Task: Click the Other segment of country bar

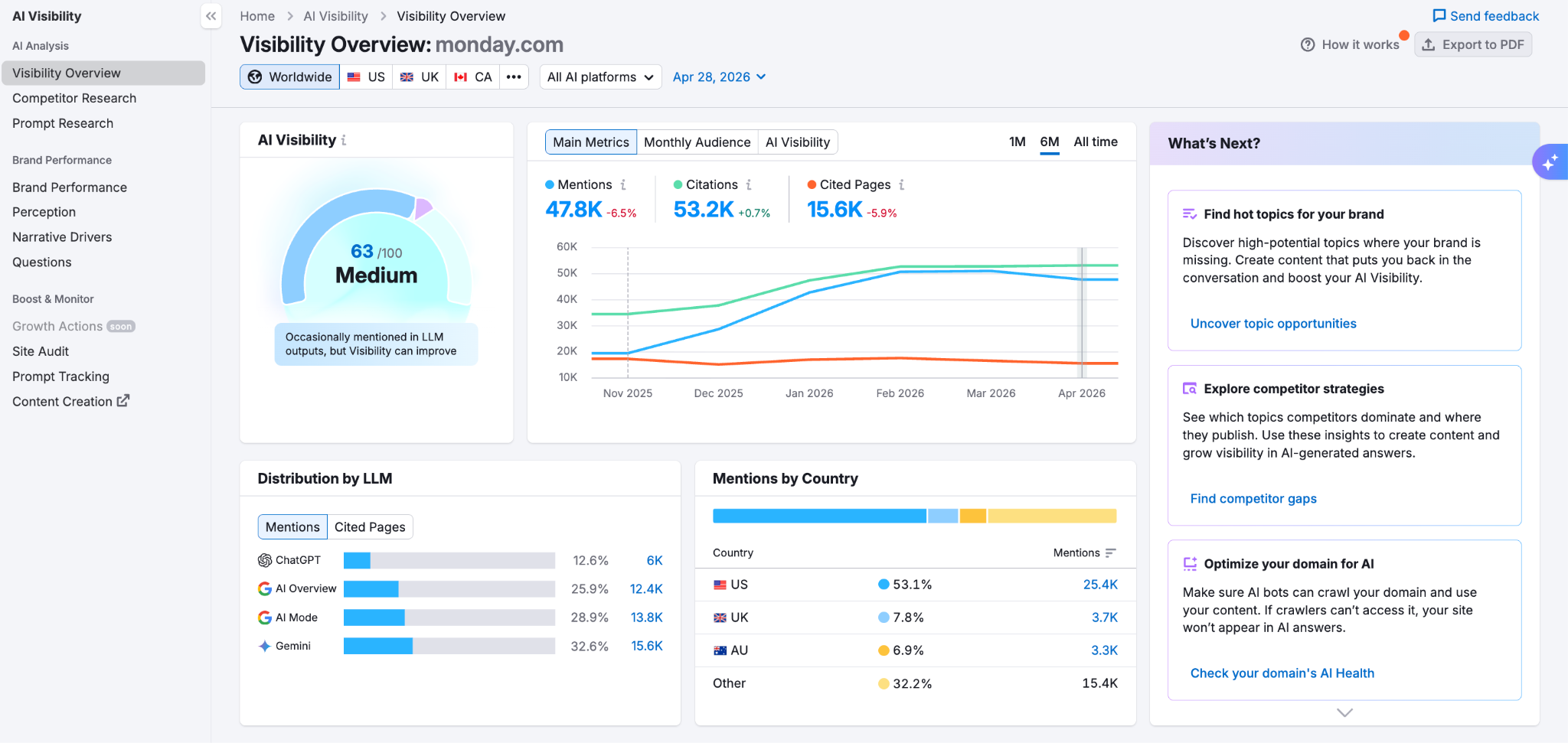Action: click(1052, 516)
